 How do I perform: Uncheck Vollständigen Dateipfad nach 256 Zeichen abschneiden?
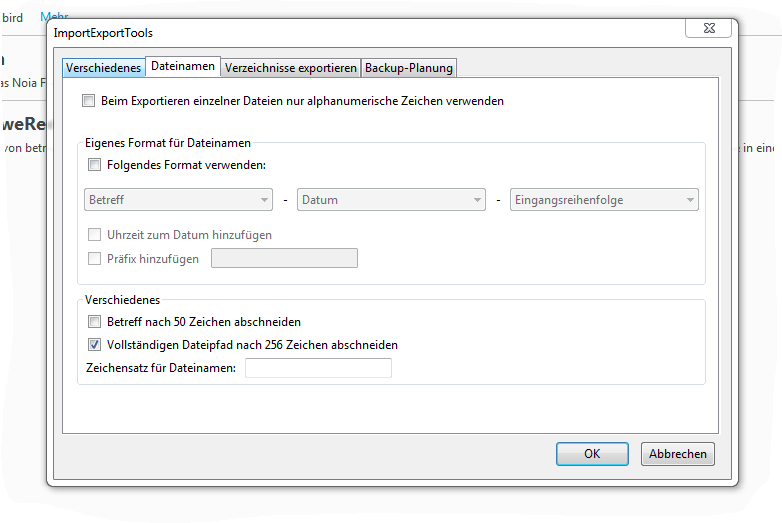coord(95,345)
